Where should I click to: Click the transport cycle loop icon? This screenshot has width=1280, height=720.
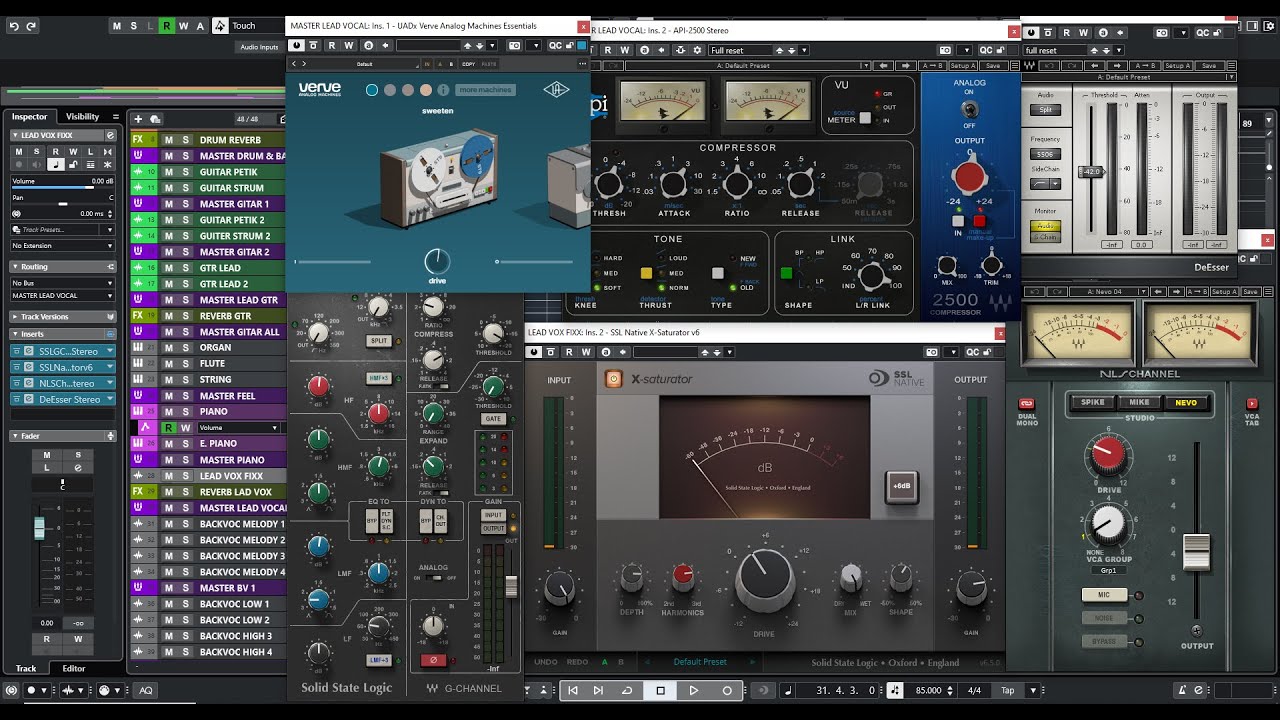627,690
